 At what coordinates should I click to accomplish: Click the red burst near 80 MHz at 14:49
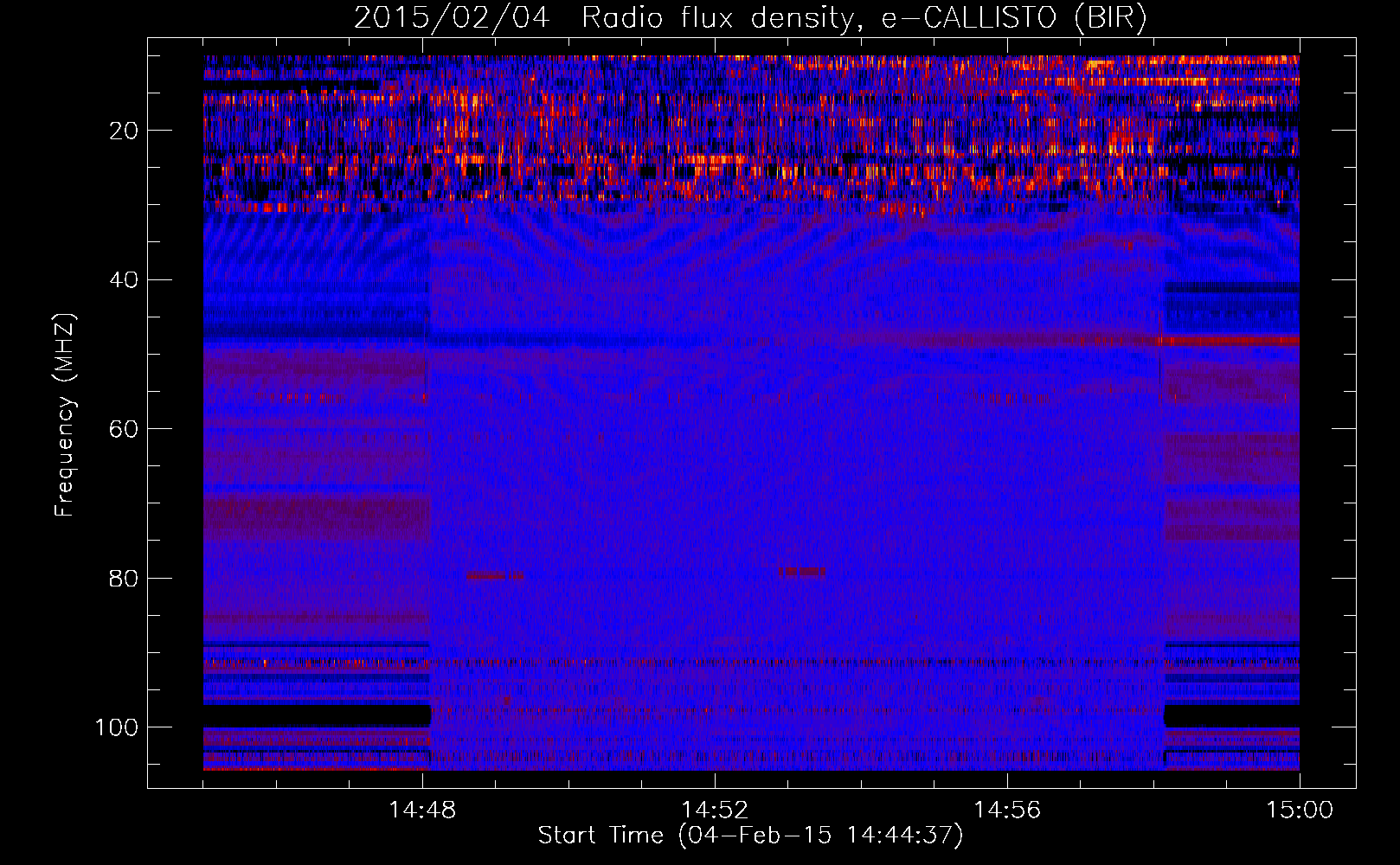point(496,575)
